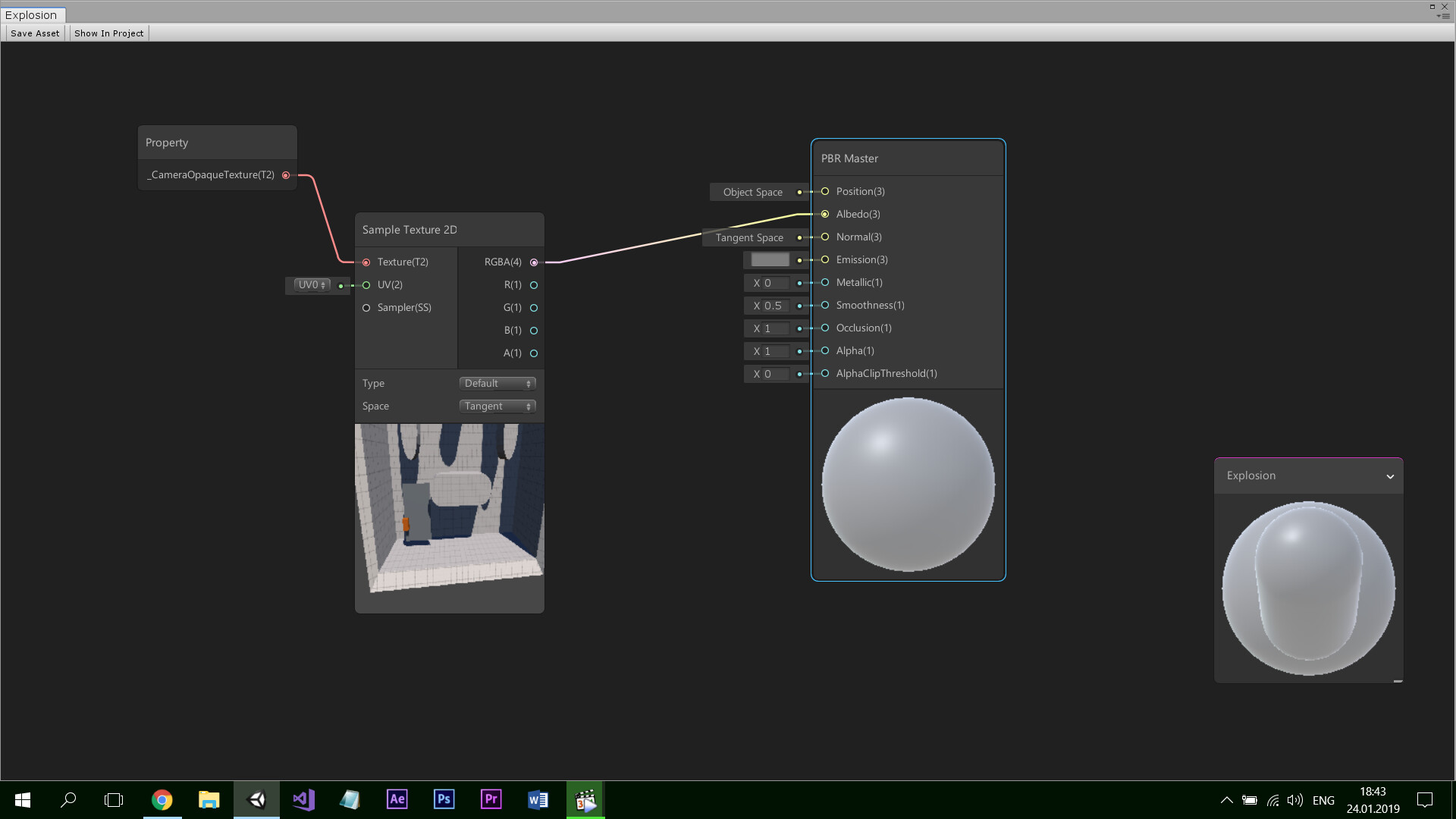Click _CameraOpaqueTexture output port
This screenshot has width=1456, height=819.
pyautogui.click(x=286, y=175)
